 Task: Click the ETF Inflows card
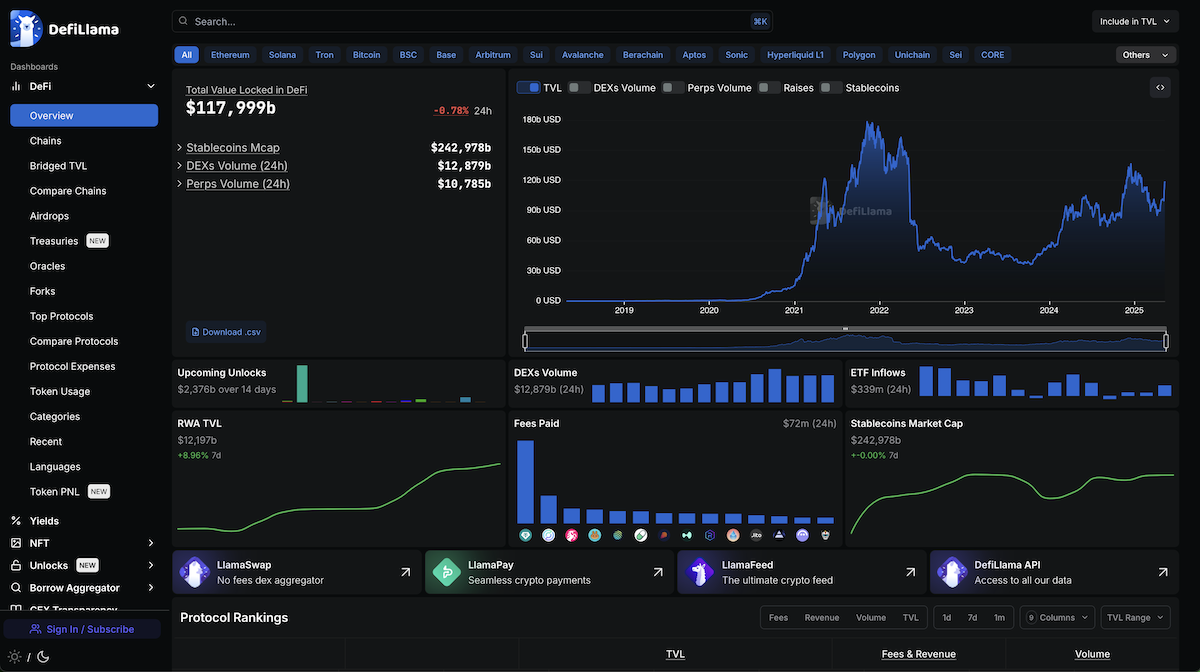(1012, 382)
